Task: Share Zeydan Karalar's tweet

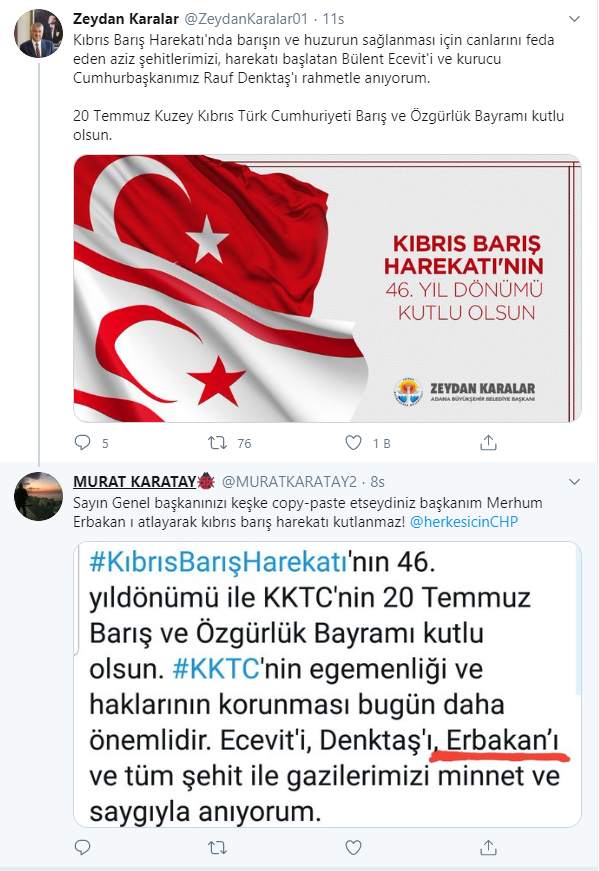Action: tap(488, 443)
